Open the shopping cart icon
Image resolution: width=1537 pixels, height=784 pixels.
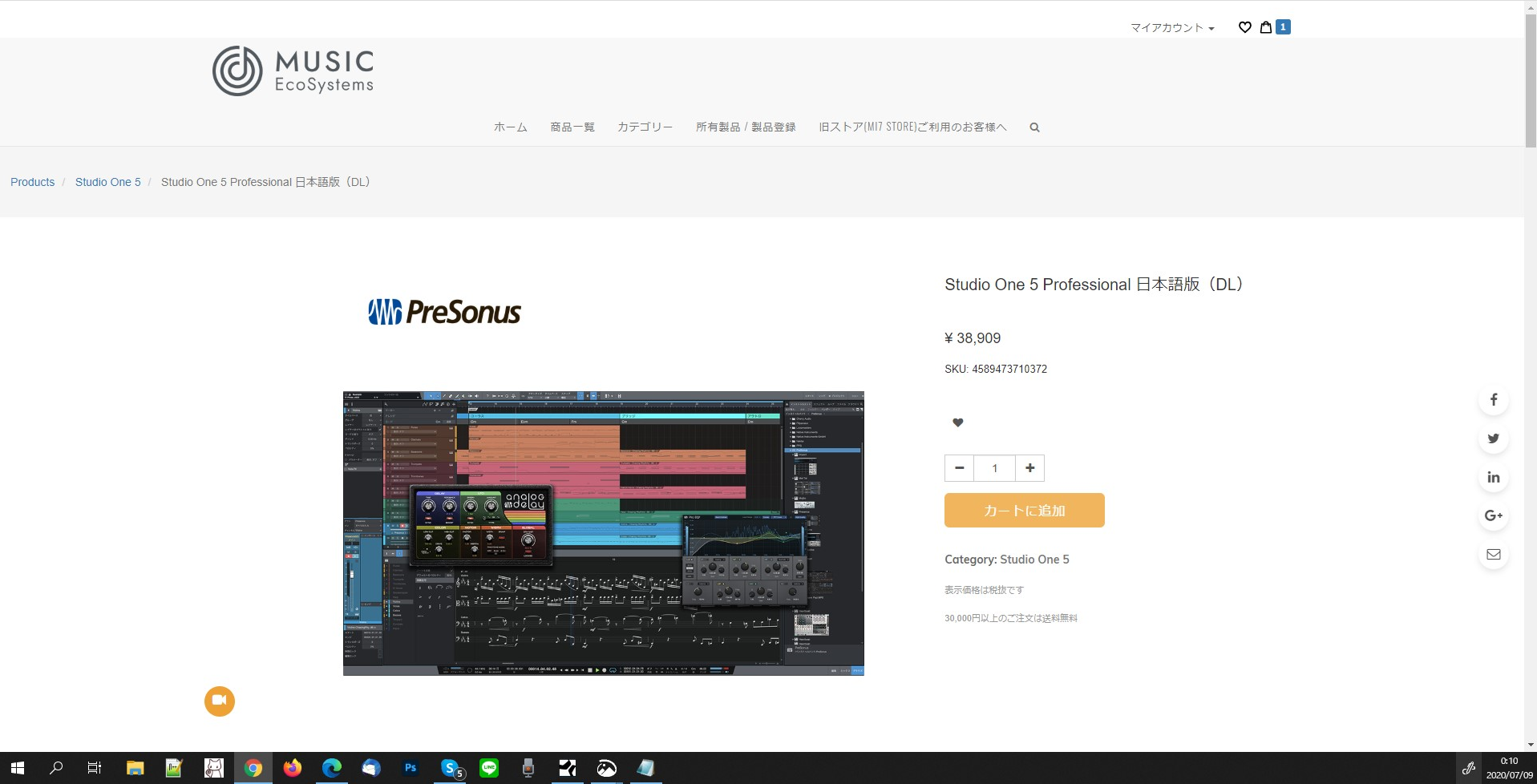pyautogui.click(x=1266, y=27)
